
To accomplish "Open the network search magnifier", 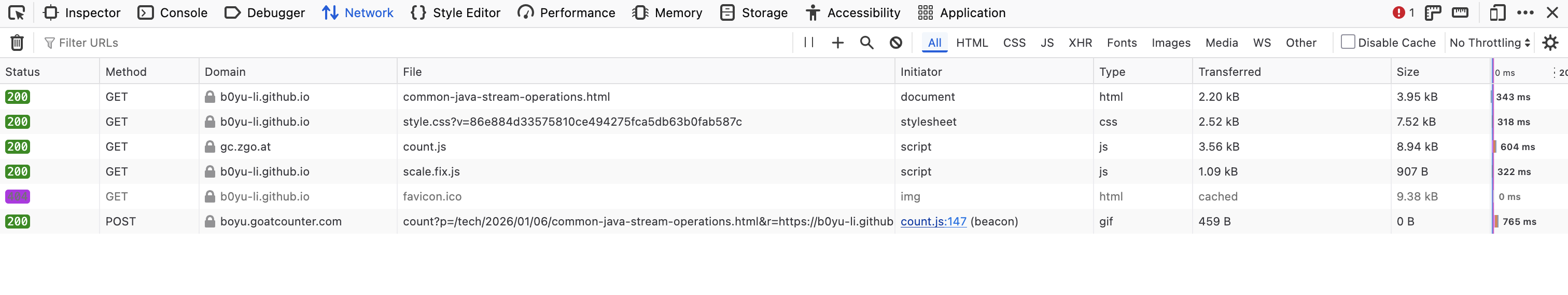I will 866,43.
